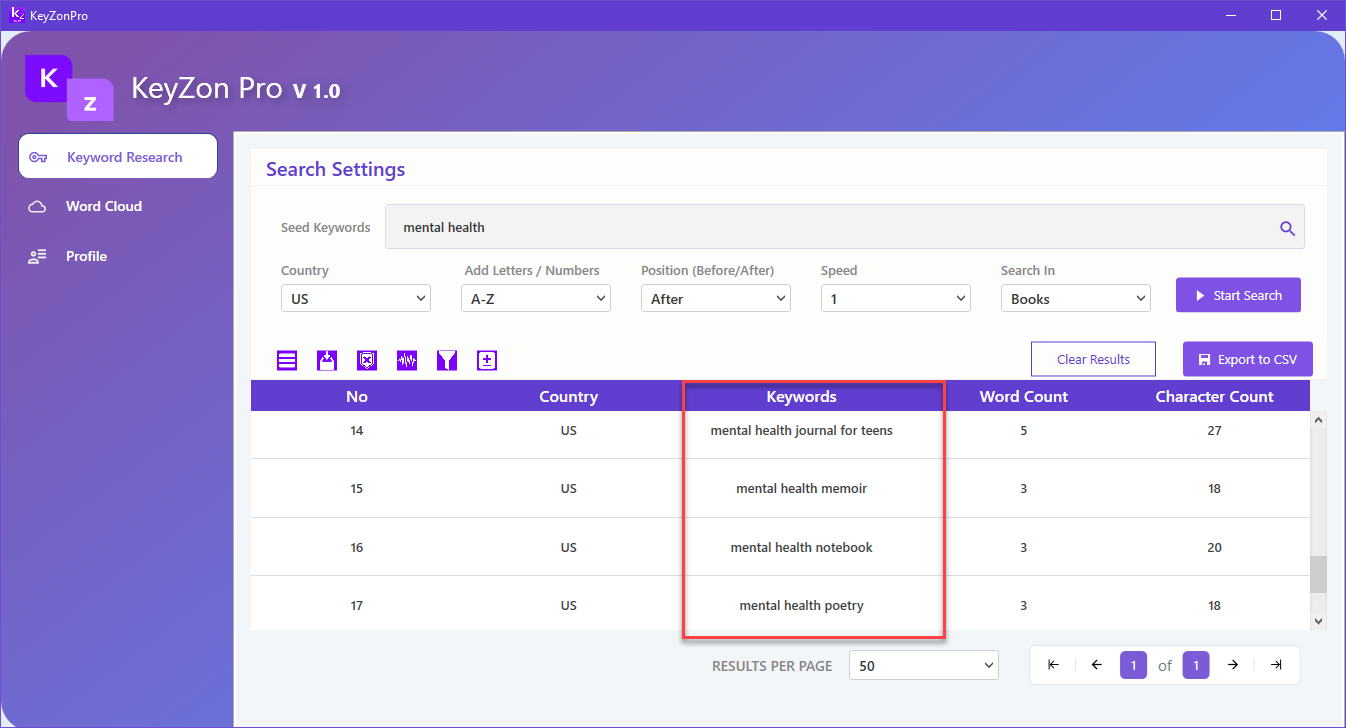Viewport: 1346px width, 728px height.
Task: Click the magnifier icon in seed keywords field
Action: click(1287, 228)
